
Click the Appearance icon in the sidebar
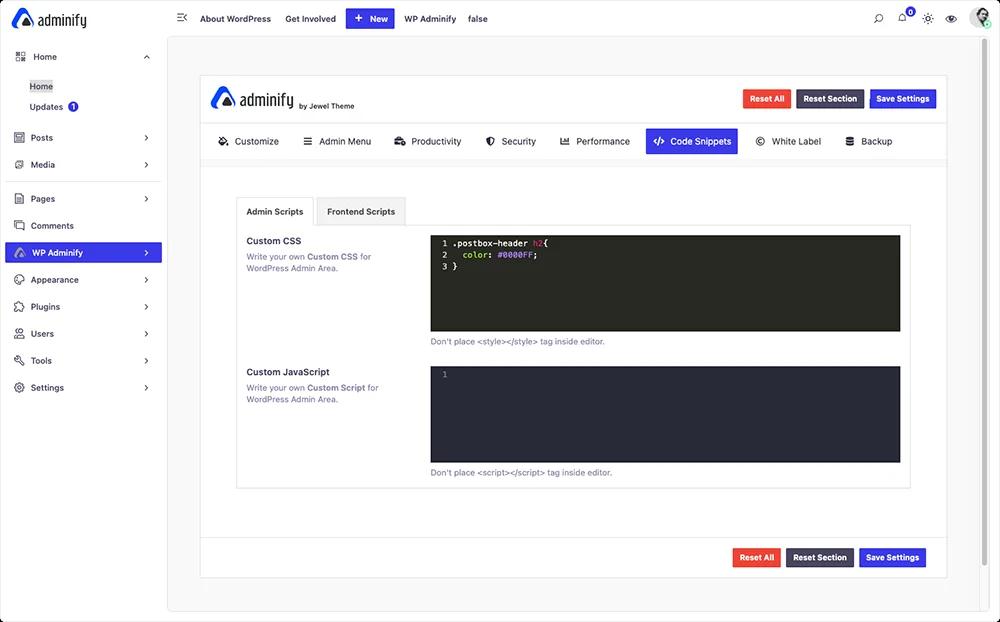point(19,280)
